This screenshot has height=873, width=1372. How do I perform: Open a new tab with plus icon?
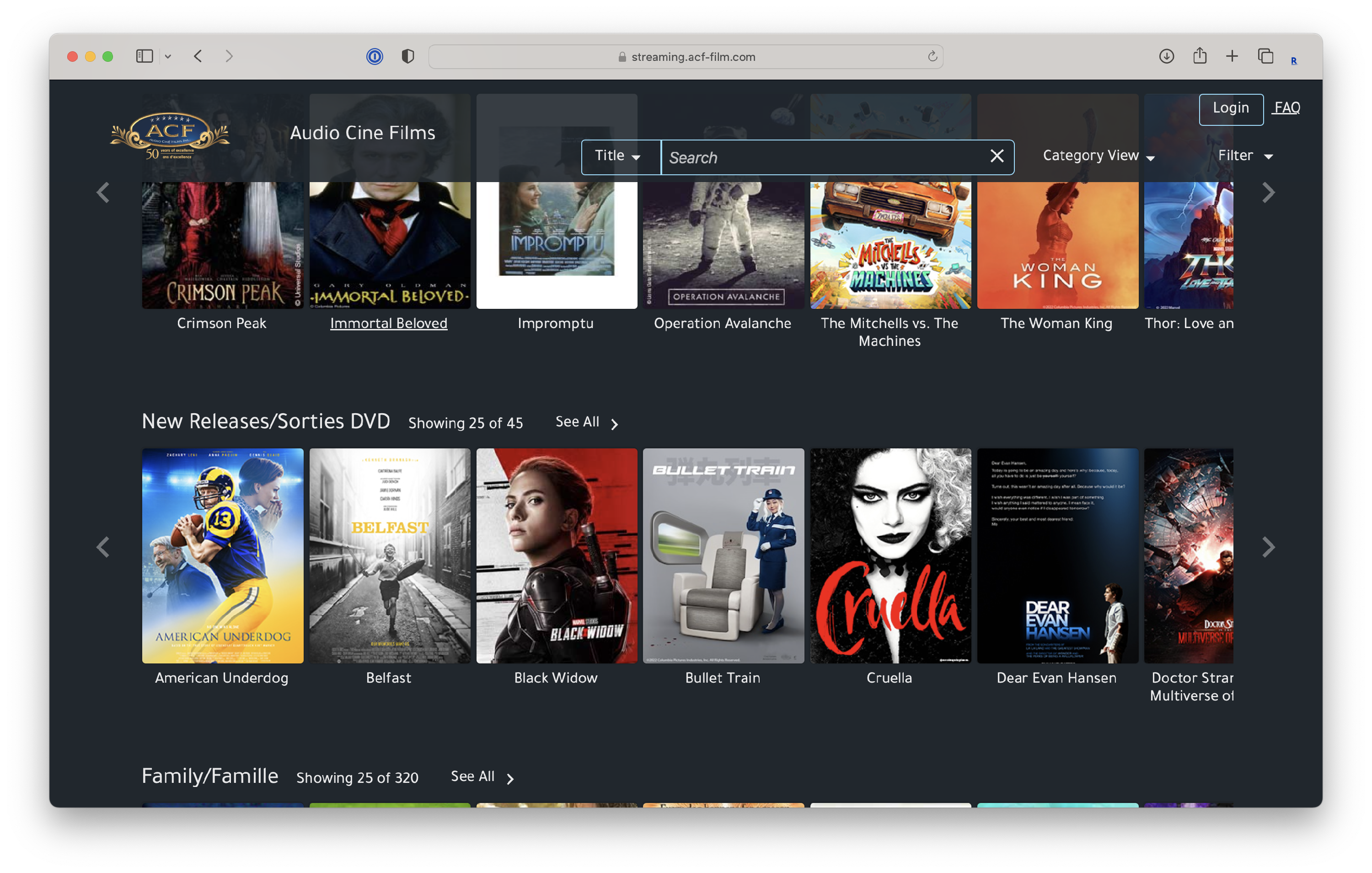click(1232, 56)
